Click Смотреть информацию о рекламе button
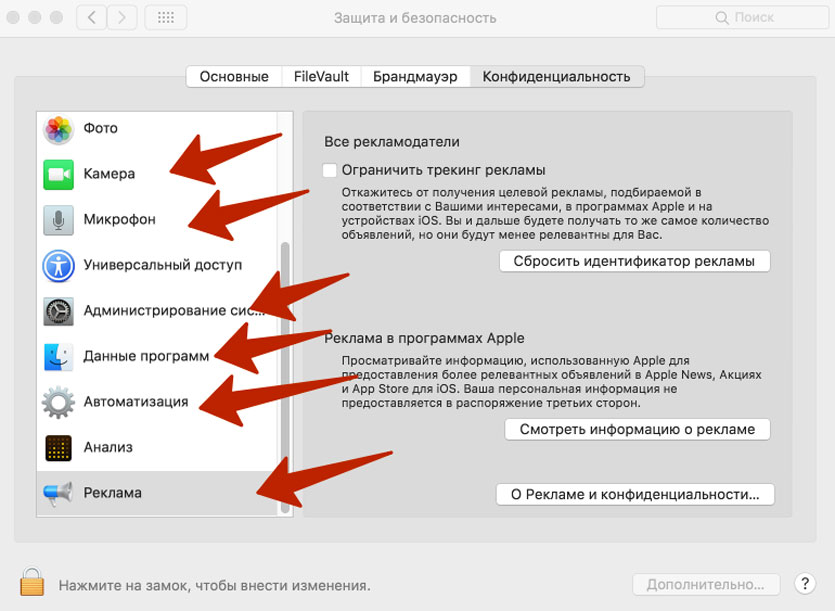The image size is (835, 611). 637,429
